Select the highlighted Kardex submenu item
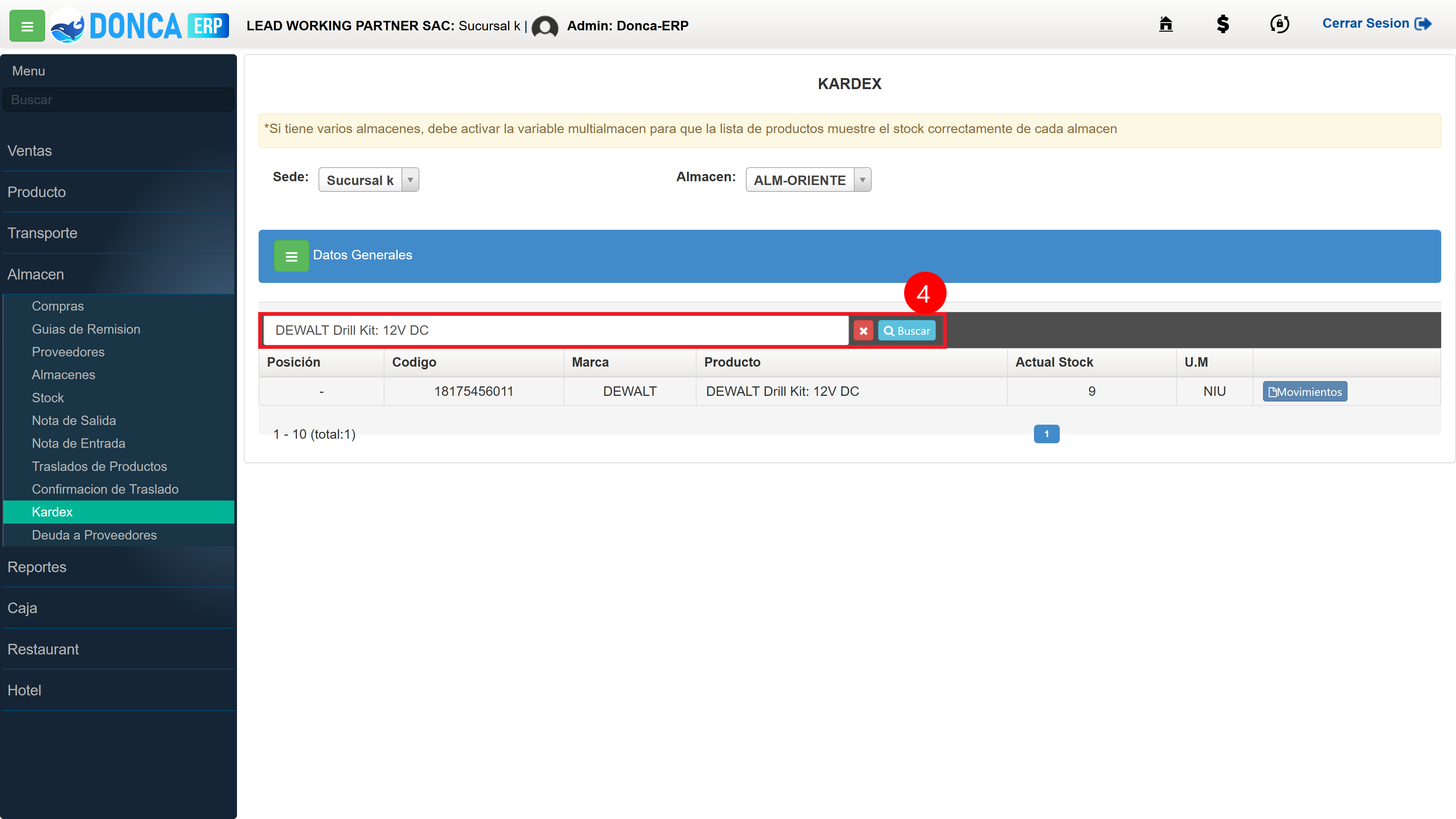1456x819 pixels. click(119, 512)
